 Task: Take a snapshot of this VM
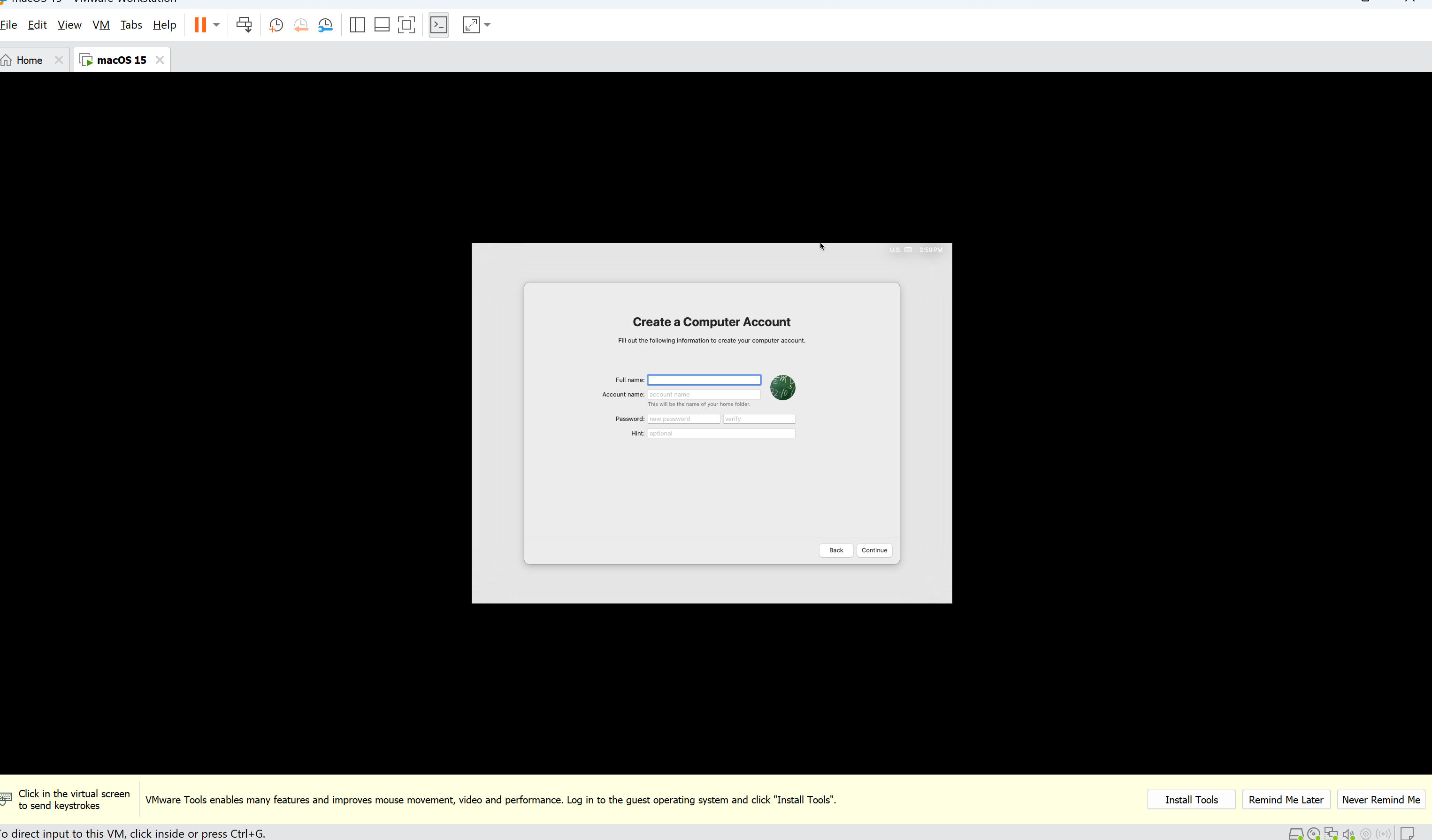click(x=276, y=25)
